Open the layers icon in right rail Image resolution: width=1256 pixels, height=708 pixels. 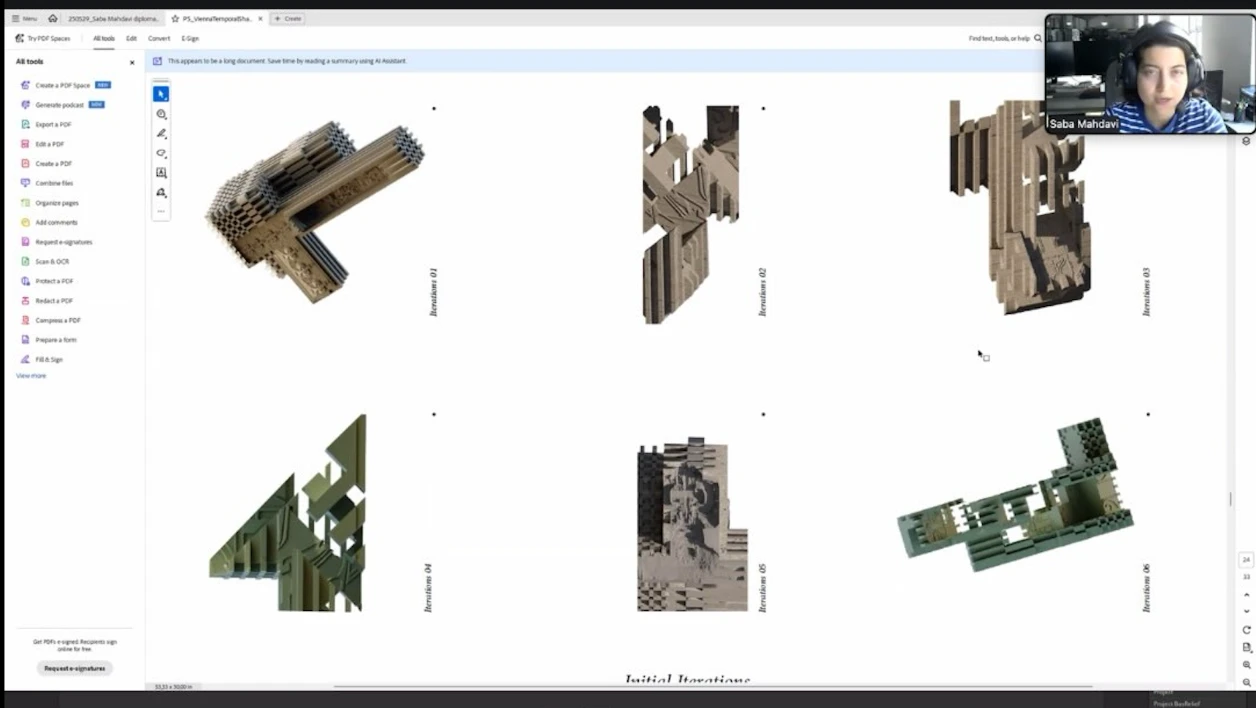pyautogui.click(x=1246, y=141)
